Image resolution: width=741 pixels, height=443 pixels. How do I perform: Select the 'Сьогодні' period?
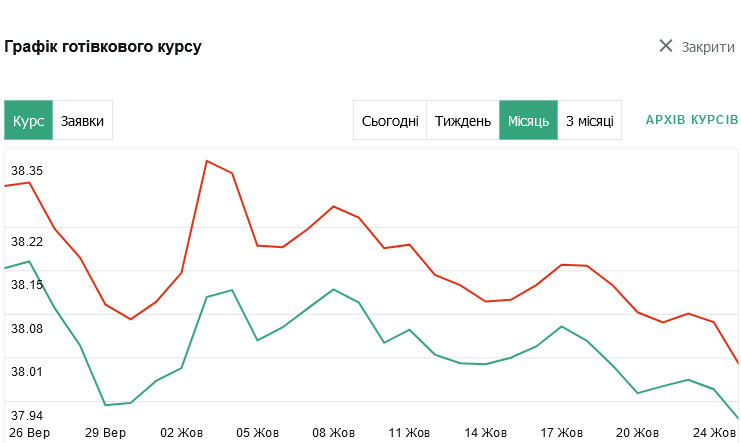click(390, 121)
